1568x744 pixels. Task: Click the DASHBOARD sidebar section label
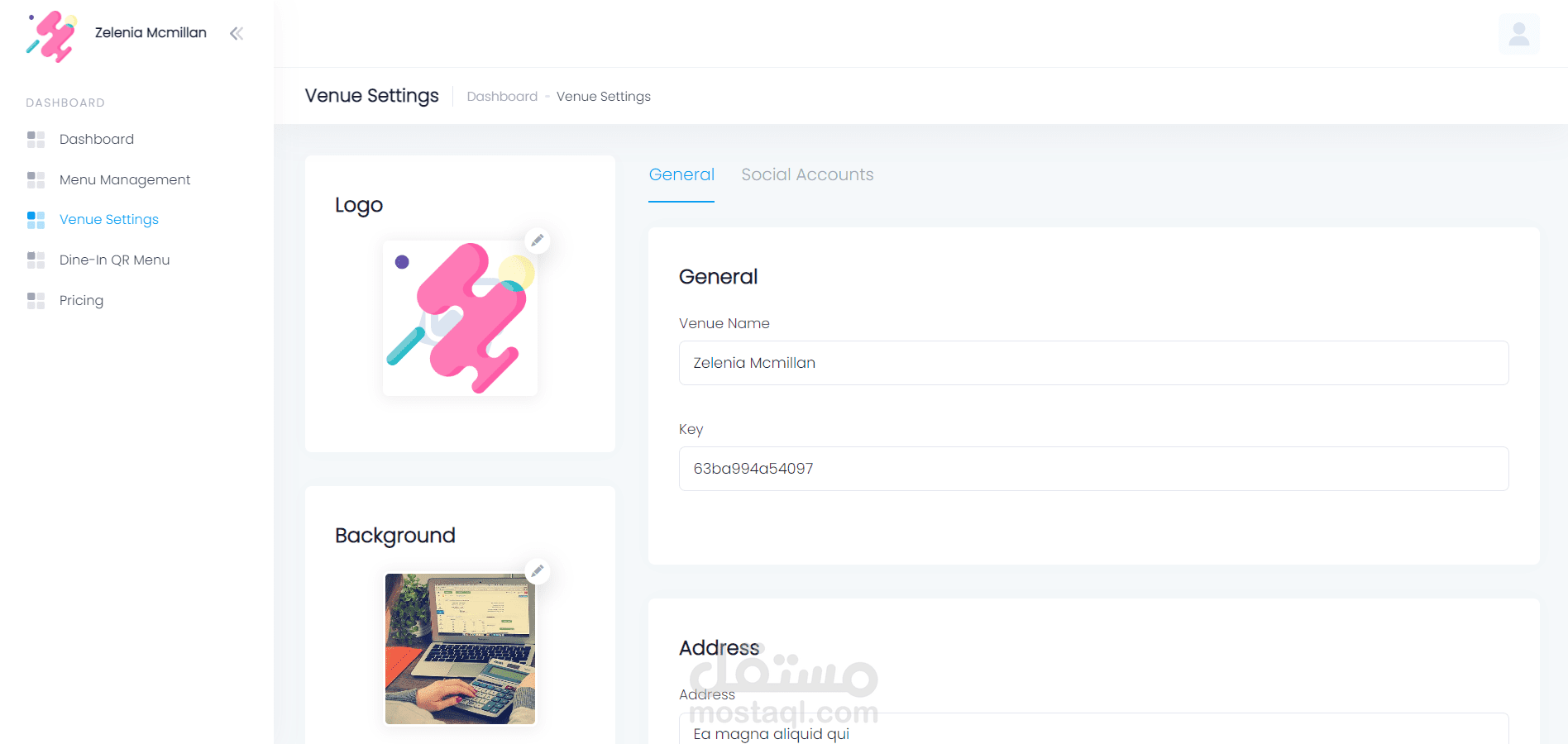tap(65, 103)
